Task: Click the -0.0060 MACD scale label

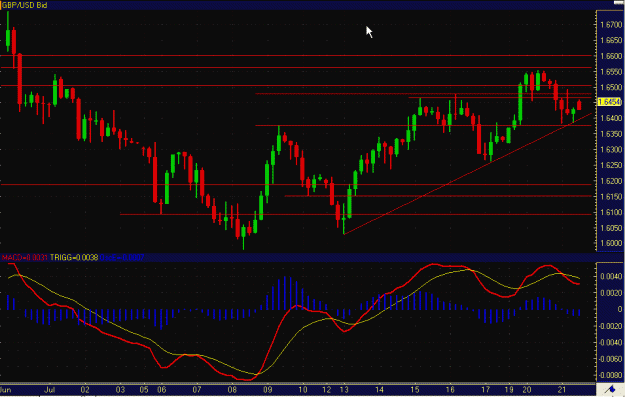Action: click(x=610, y=359)
